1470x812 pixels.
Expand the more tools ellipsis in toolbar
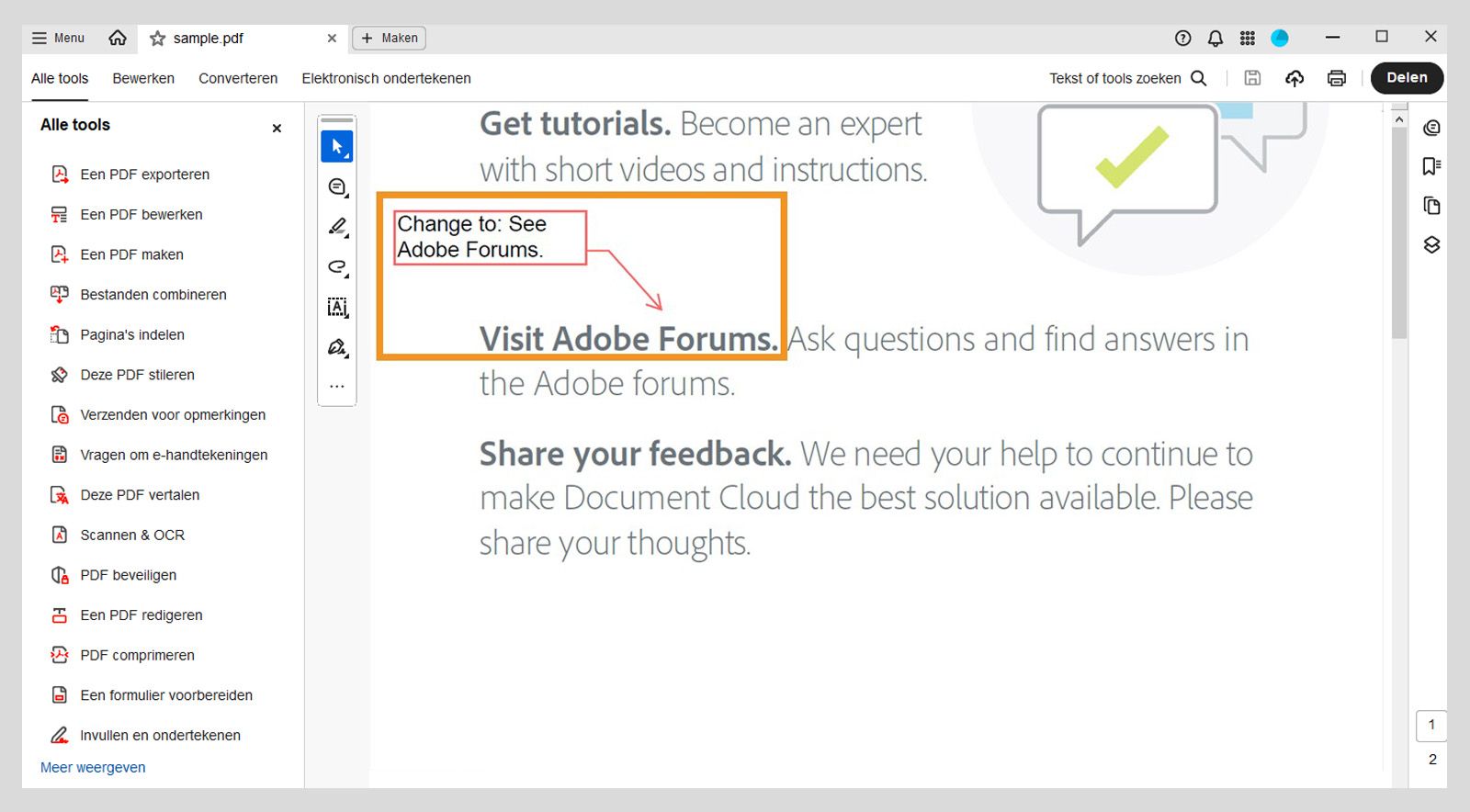337,387
